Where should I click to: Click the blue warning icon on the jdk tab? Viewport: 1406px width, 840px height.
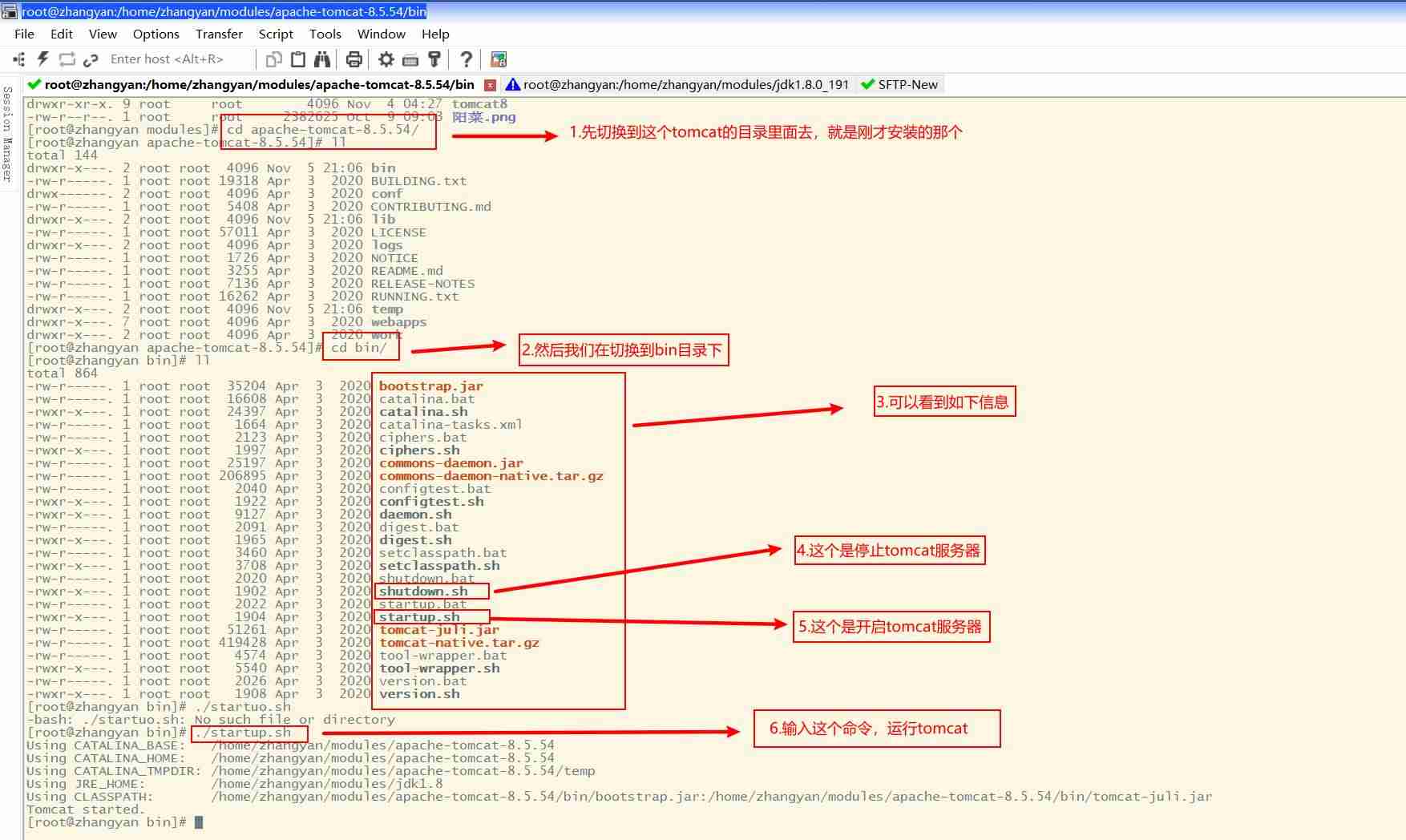(x=512, y=84)
